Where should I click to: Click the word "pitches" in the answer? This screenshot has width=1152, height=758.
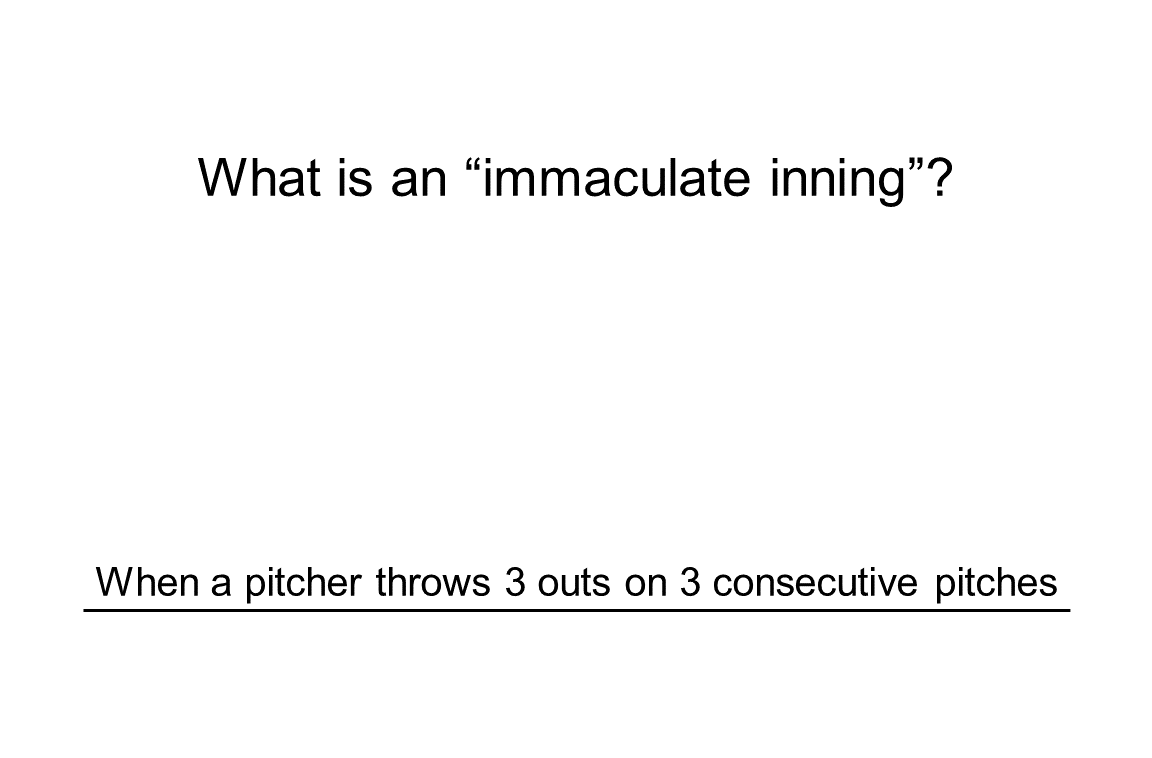tap(996, 582)
